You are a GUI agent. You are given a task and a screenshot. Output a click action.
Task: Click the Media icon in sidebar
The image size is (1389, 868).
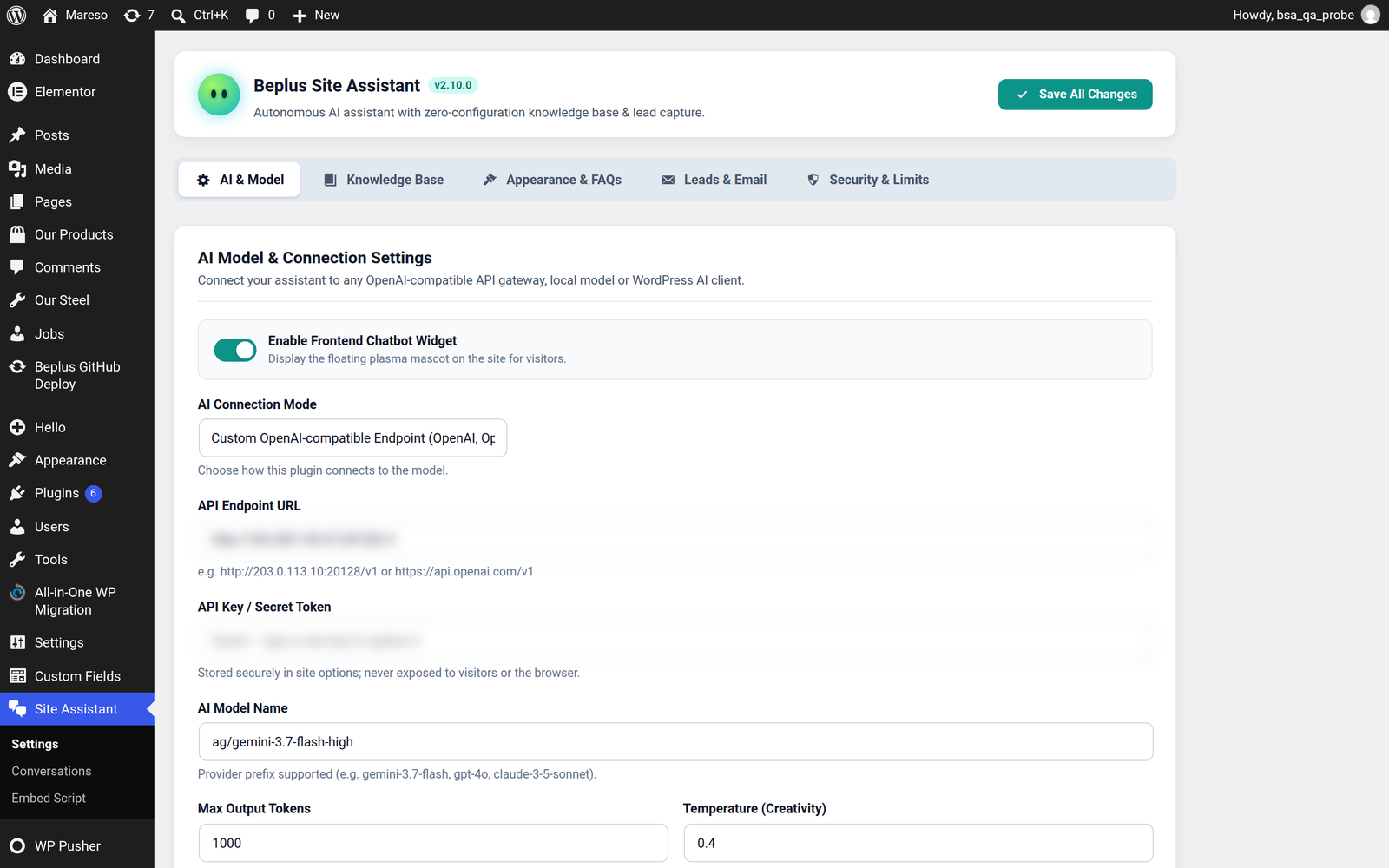click(17, 168)
